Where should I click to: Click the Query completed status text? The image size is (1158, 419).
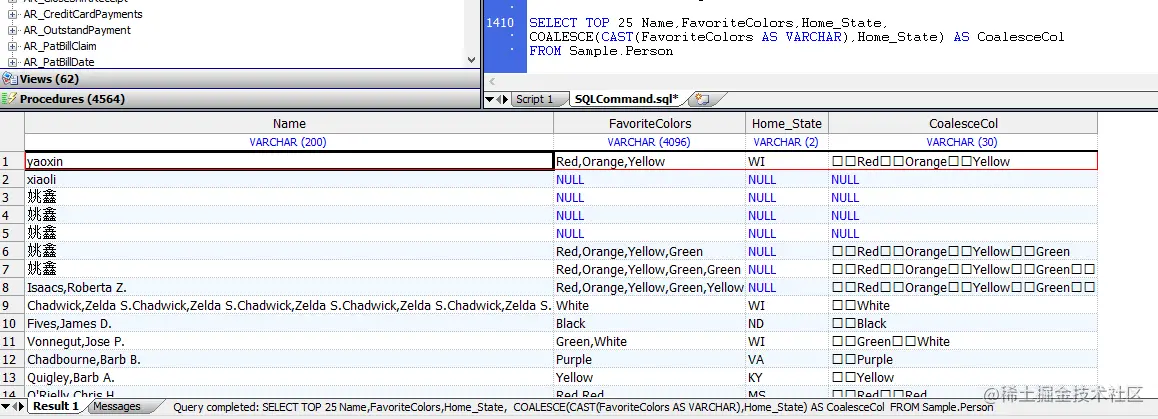click(583, 407)
